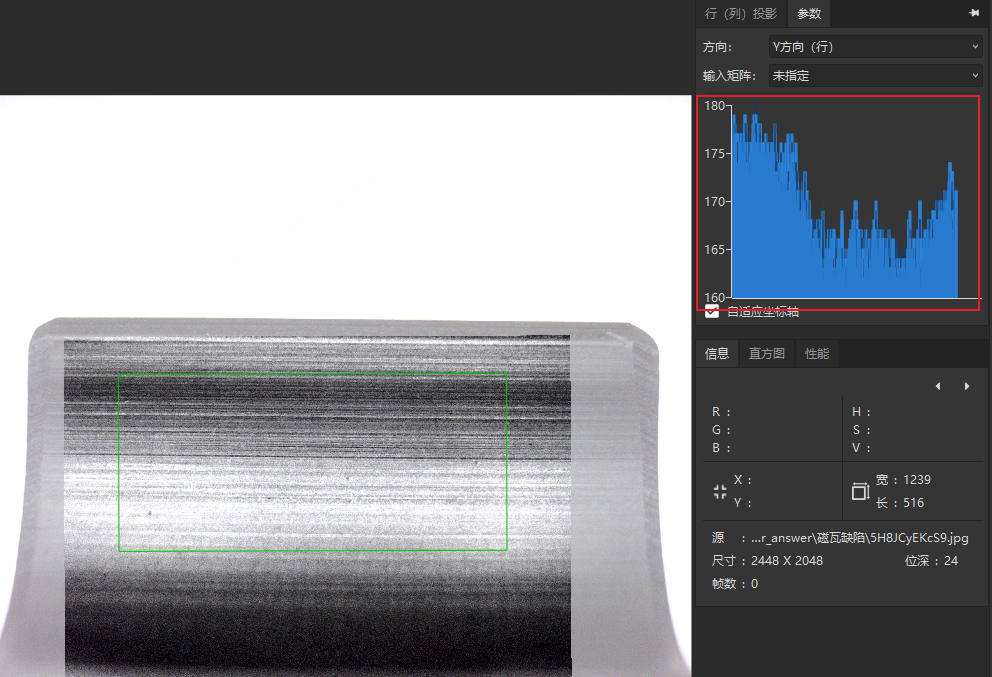Click inside the green ROI rectangle on image
Screen dimensions: 992x677
[312, 462]
